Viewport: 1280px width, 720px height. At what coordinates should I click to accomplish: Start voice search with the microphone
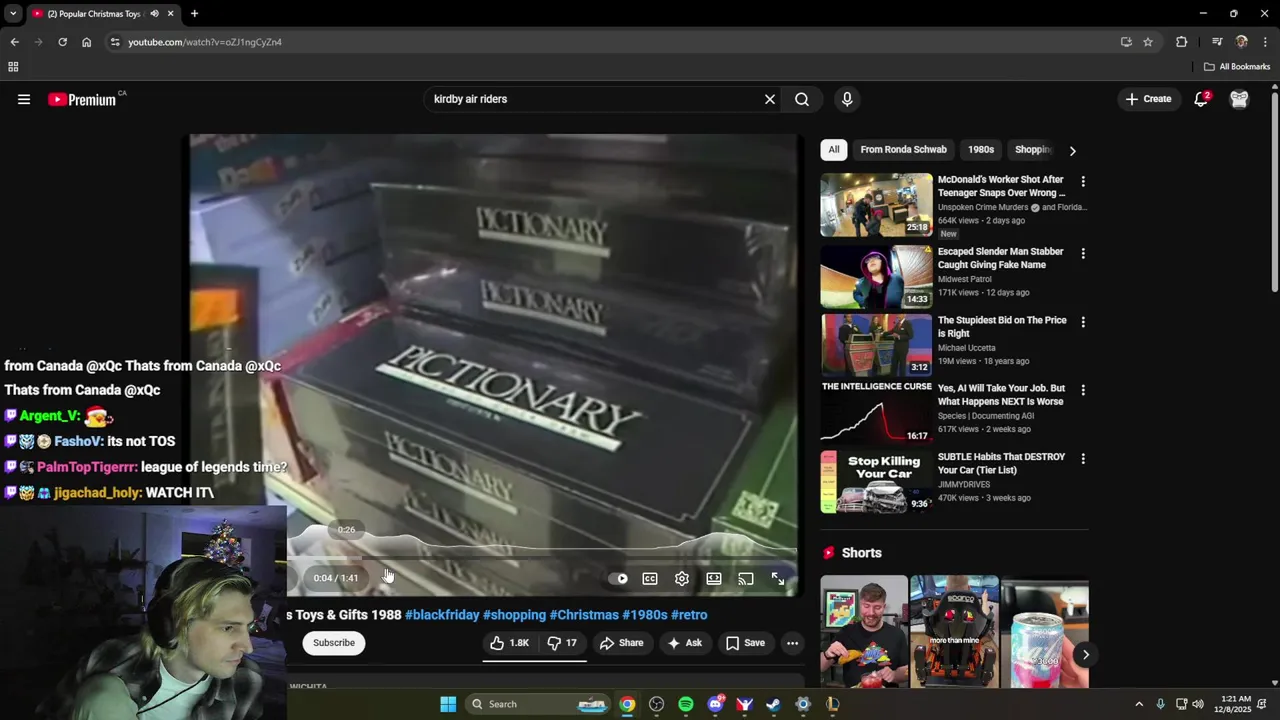[847, 99]
